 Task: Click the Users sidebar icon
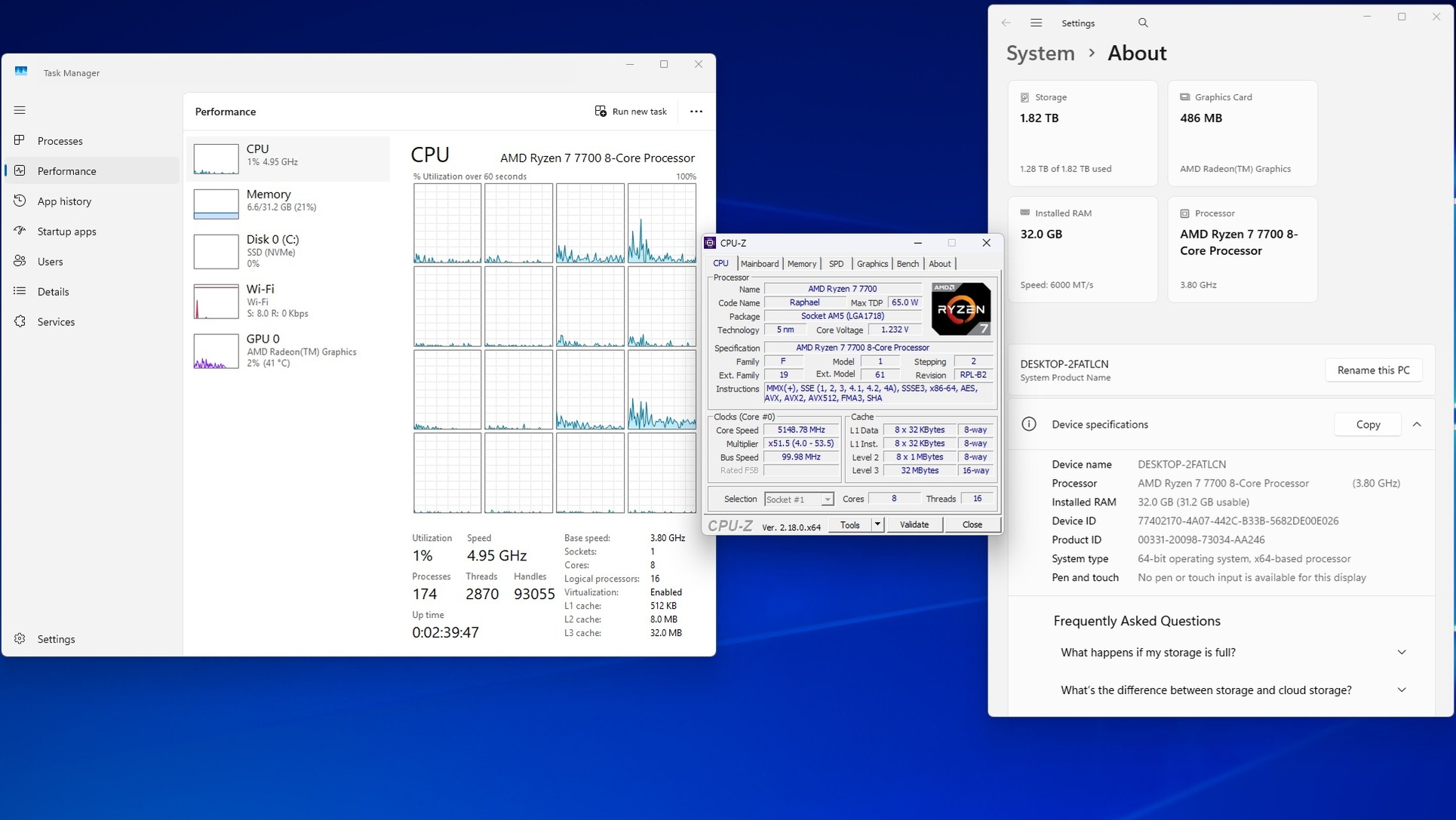coord(20,261)
